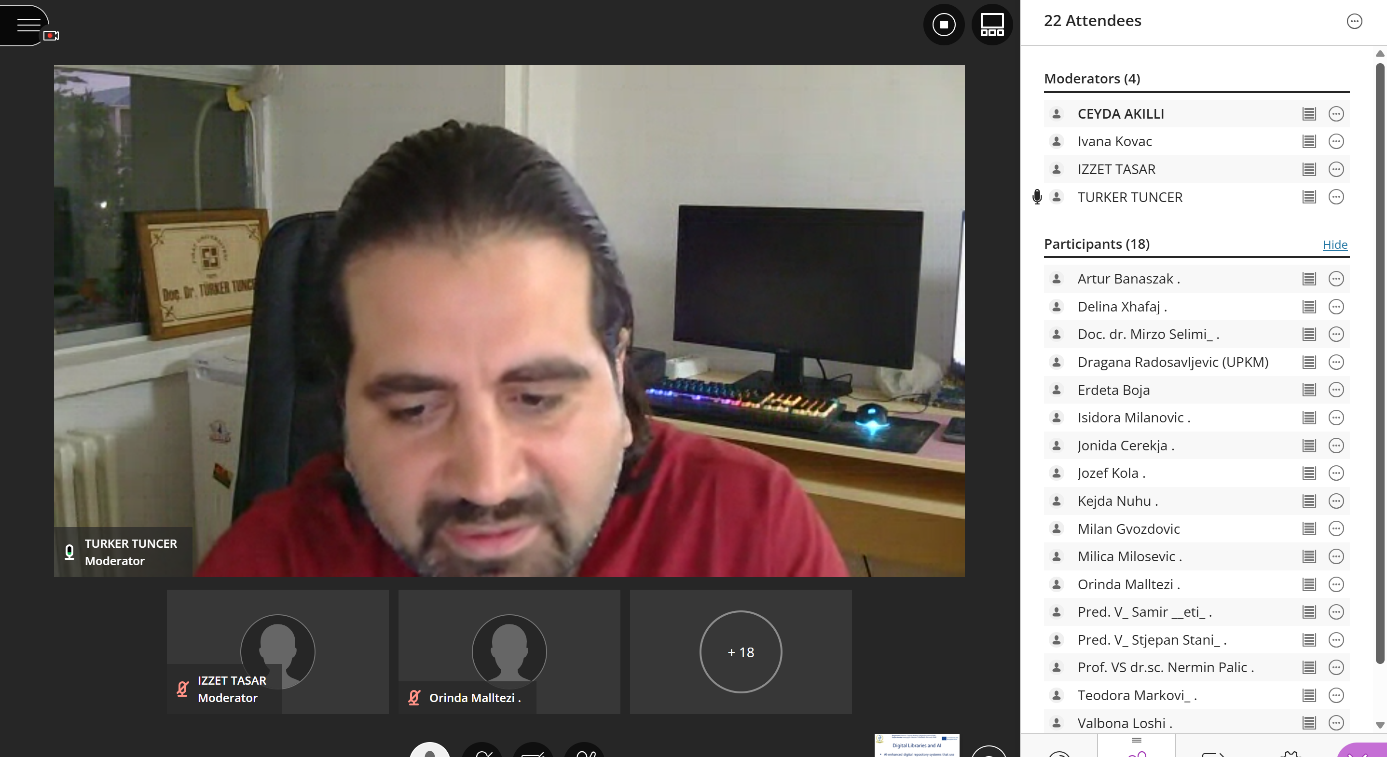1387x757 pixels.
Task: Open the Attendees panel options menu
Action: point(1354,21)
